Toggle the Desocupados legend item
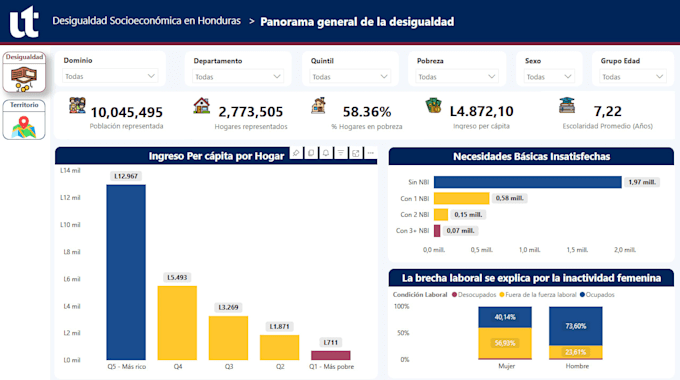The image size is (680, 380). coord(474,295)
